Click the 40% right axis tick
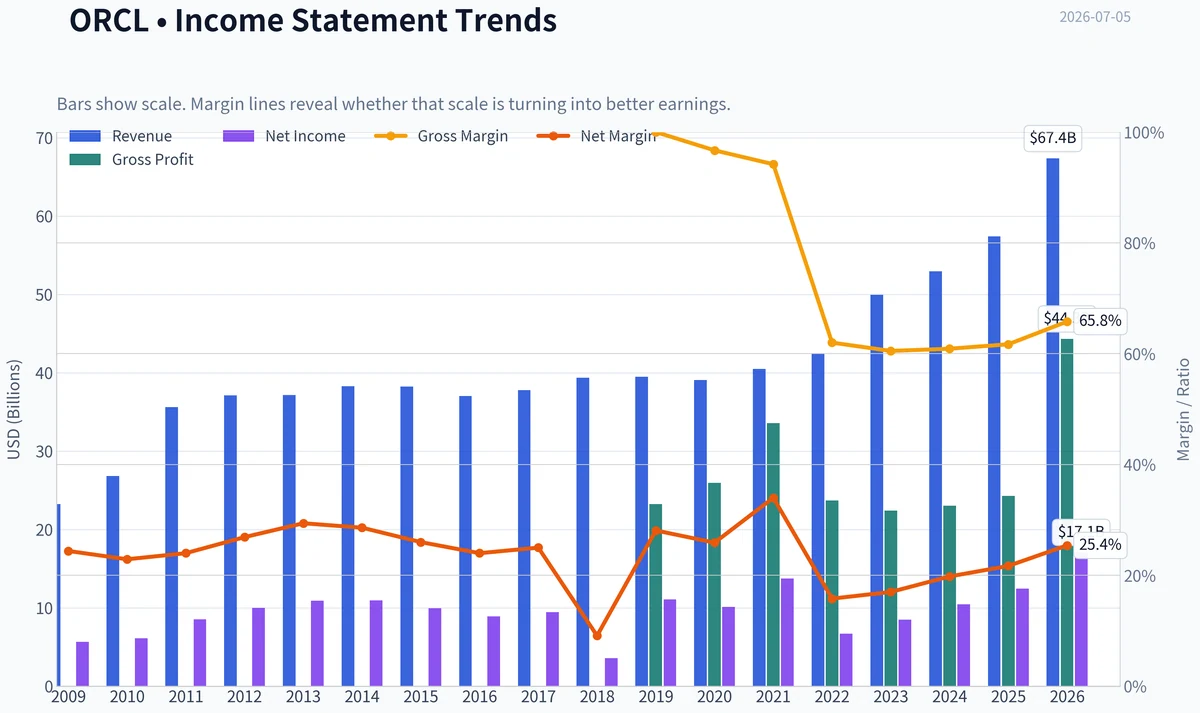 (1141, 465)
